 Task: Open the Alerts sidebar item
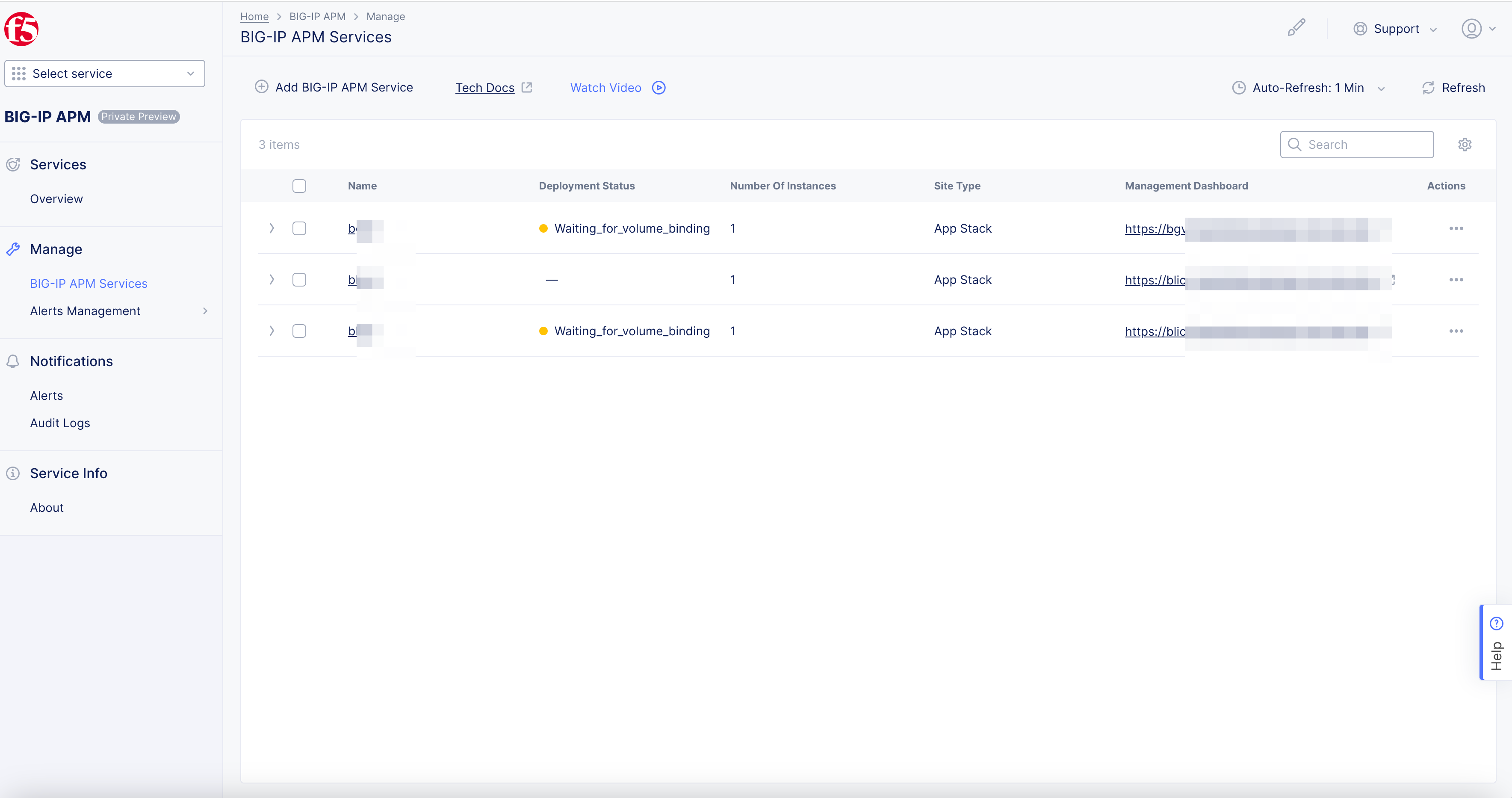(x=46, y=396)
